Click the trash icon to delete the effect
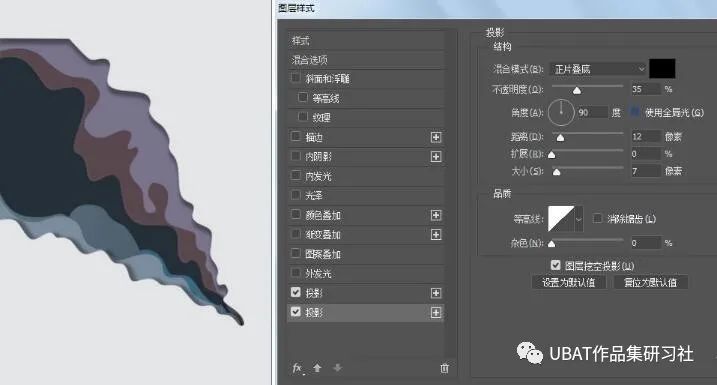This screenshot has height=385, width=717. [444, 368]
